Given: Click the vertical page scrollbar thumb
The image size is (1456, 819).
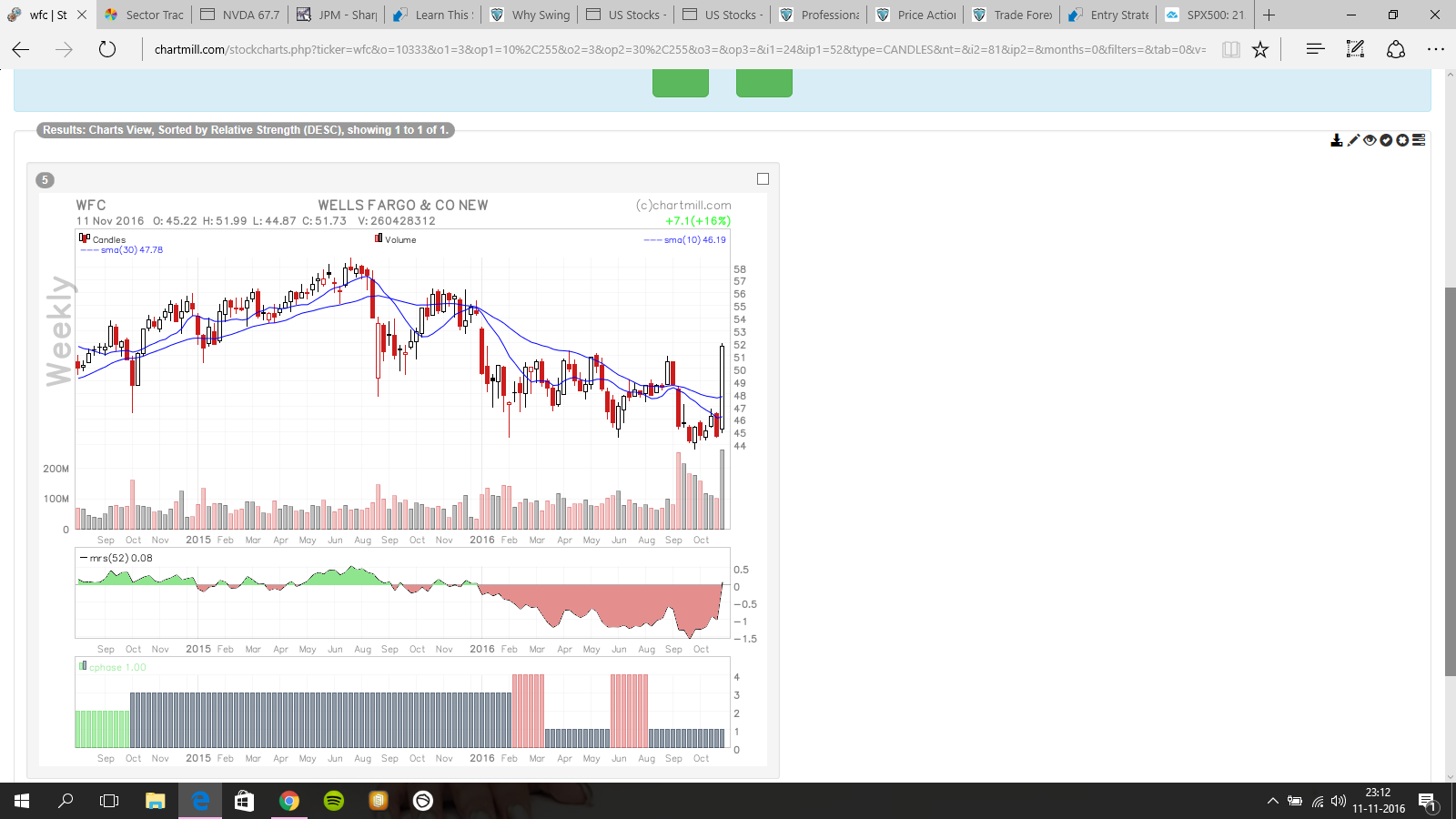Looking at the screenshot, I should point(1450,480).
